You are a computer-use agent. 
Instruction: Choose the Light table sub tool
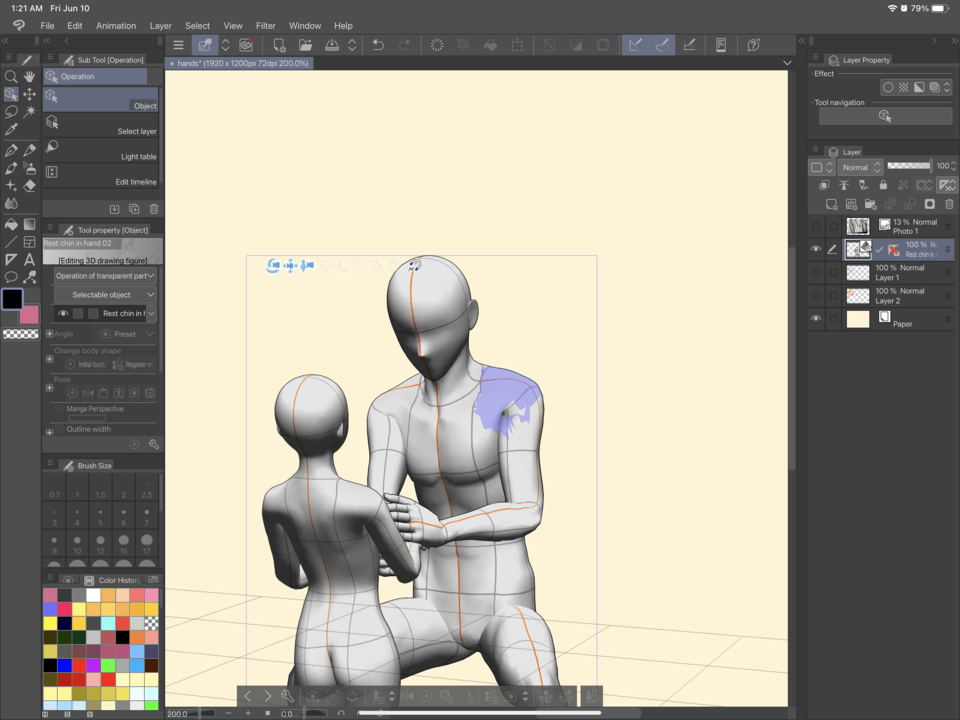click(x=101, y=150)
